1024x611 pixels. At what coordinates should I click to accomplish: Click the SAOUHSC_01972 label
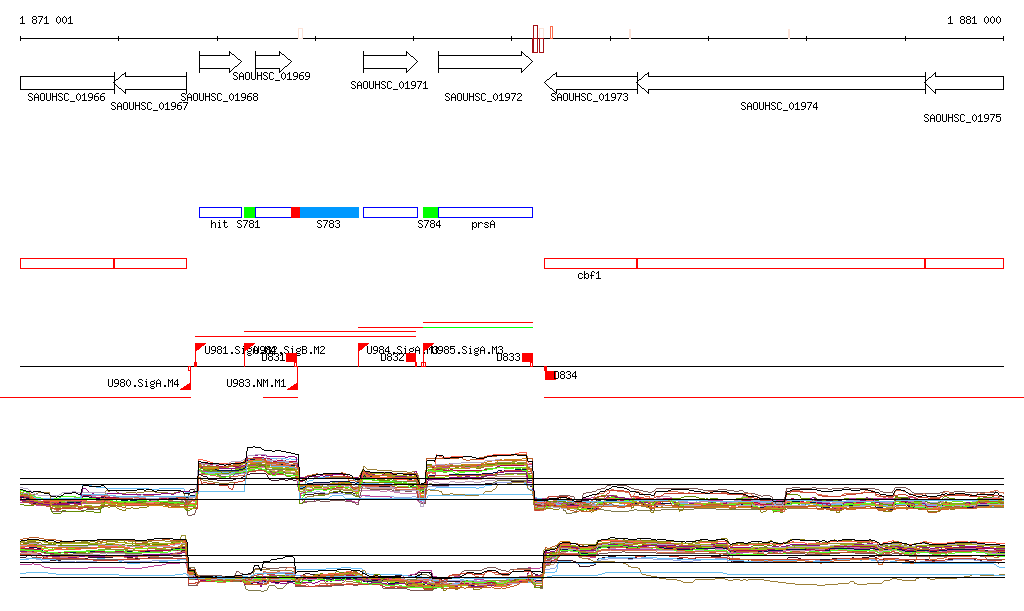click(x=483, y=97)
